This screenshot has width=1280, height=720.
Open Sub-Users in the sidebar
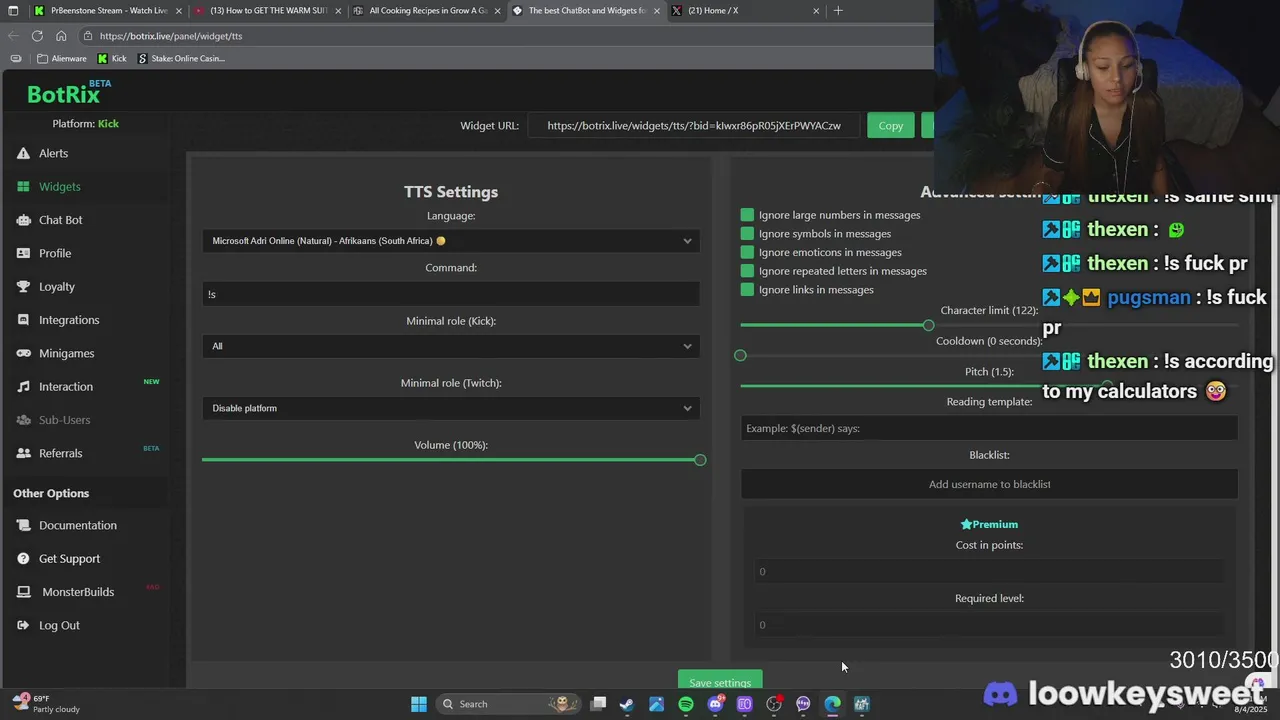(64, 420)
